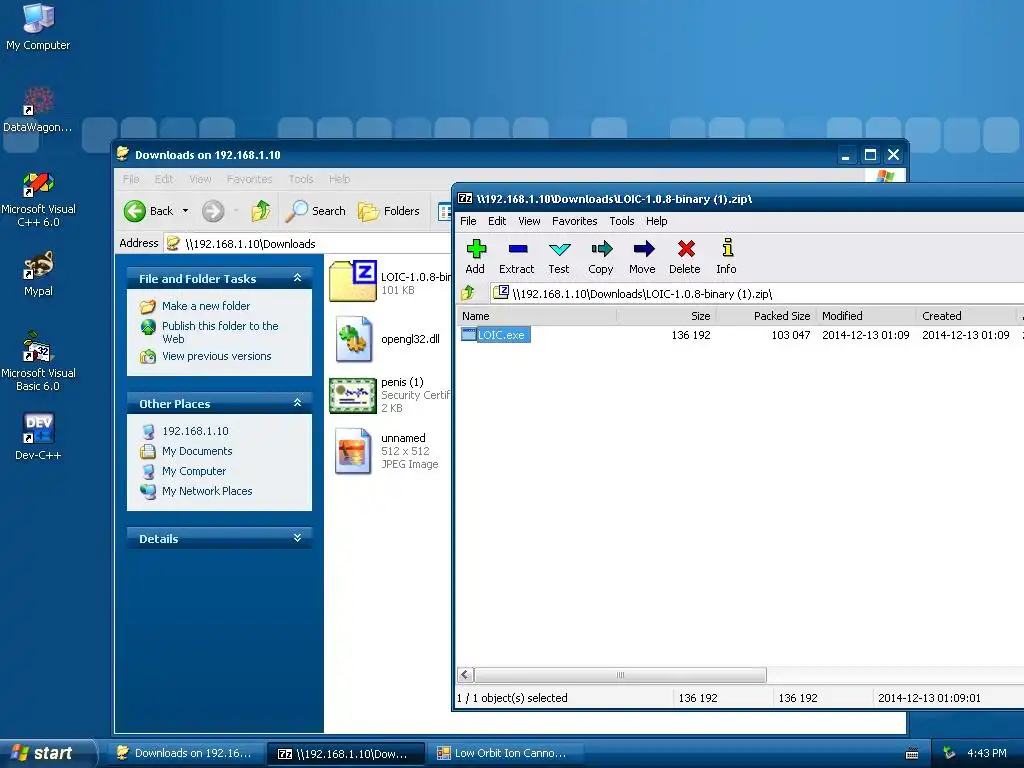Viewport: 1024px width, 768px height.
Task: Click the 7-Zip taskbar button
Action: click(345, 753)
